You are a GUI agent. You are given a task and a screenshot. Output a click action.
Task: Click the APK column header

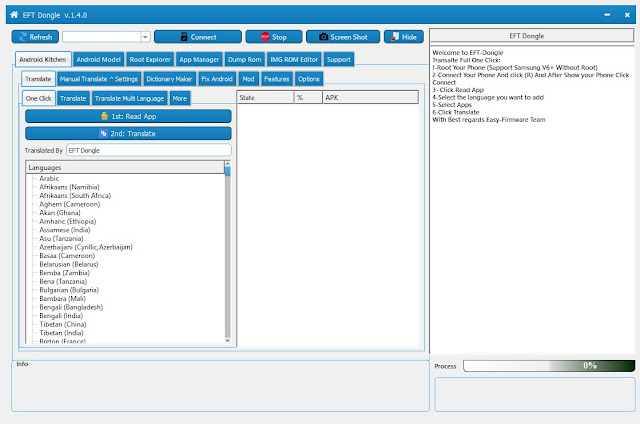[370, 98]
